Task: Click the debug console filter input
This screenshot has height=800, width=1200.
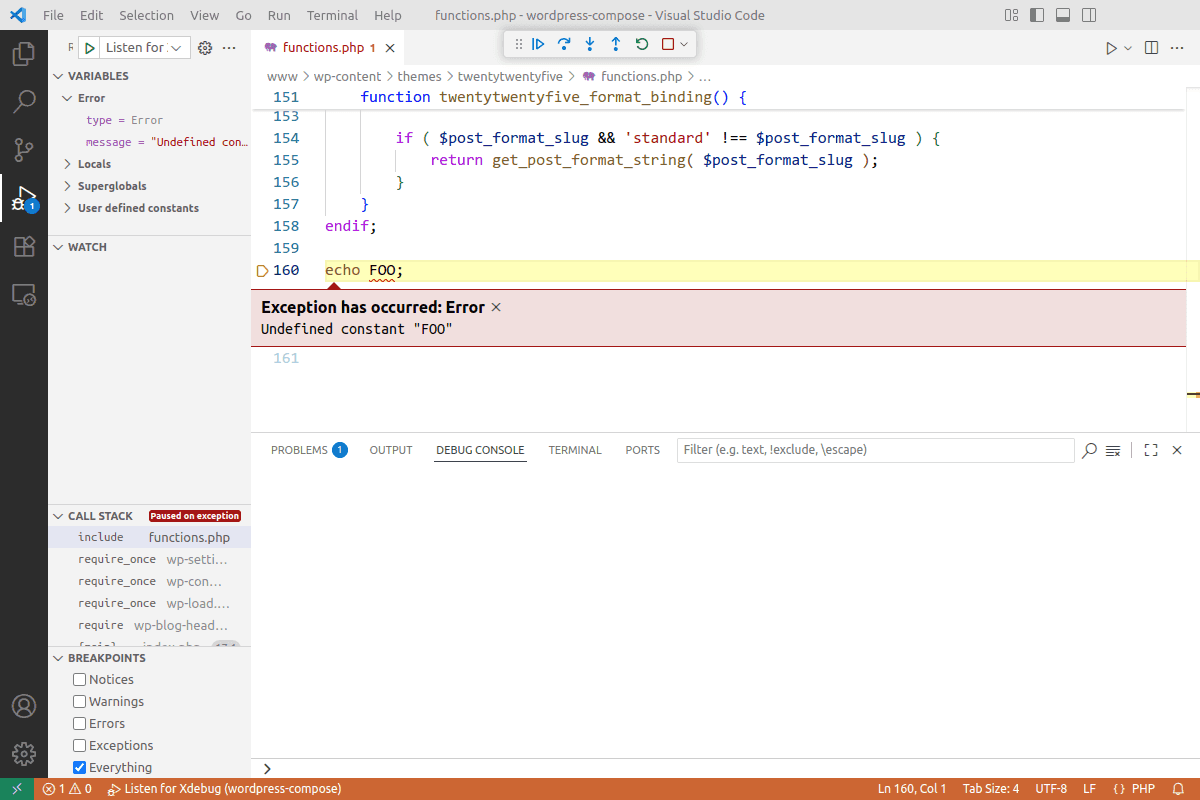Action: pos(876,450)
